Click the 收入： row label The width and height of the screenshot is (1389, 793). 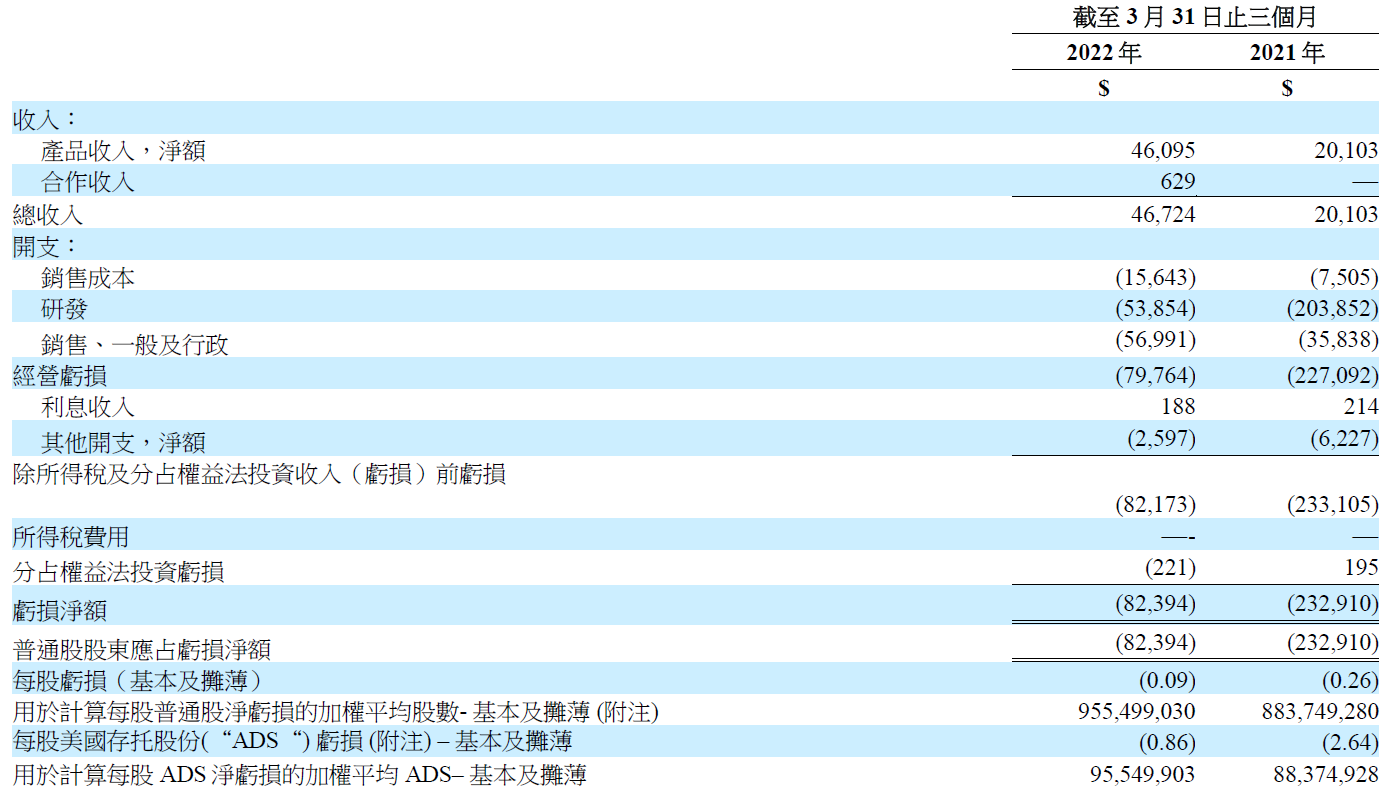click(45, 119)
